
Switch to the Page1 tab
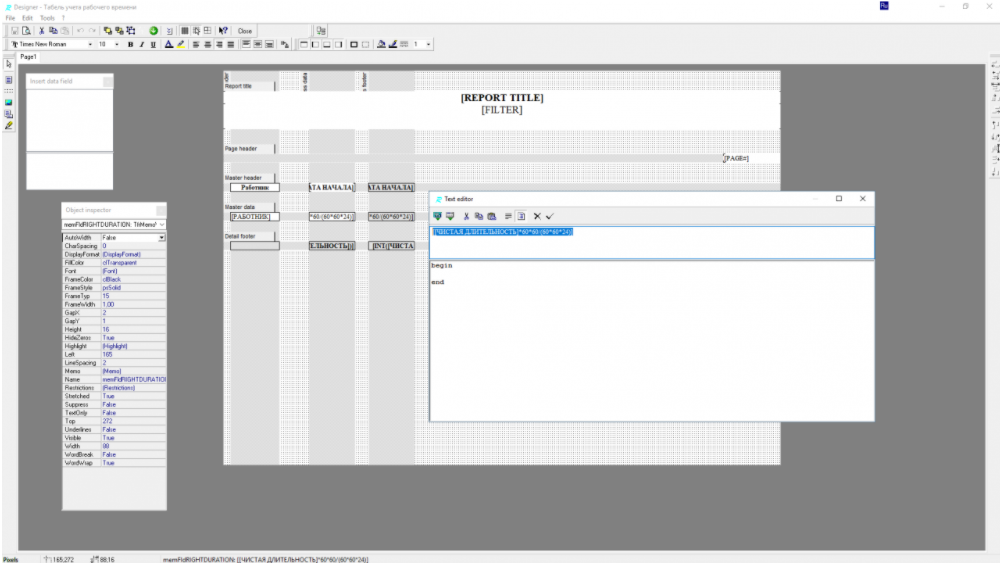point(29,57)
